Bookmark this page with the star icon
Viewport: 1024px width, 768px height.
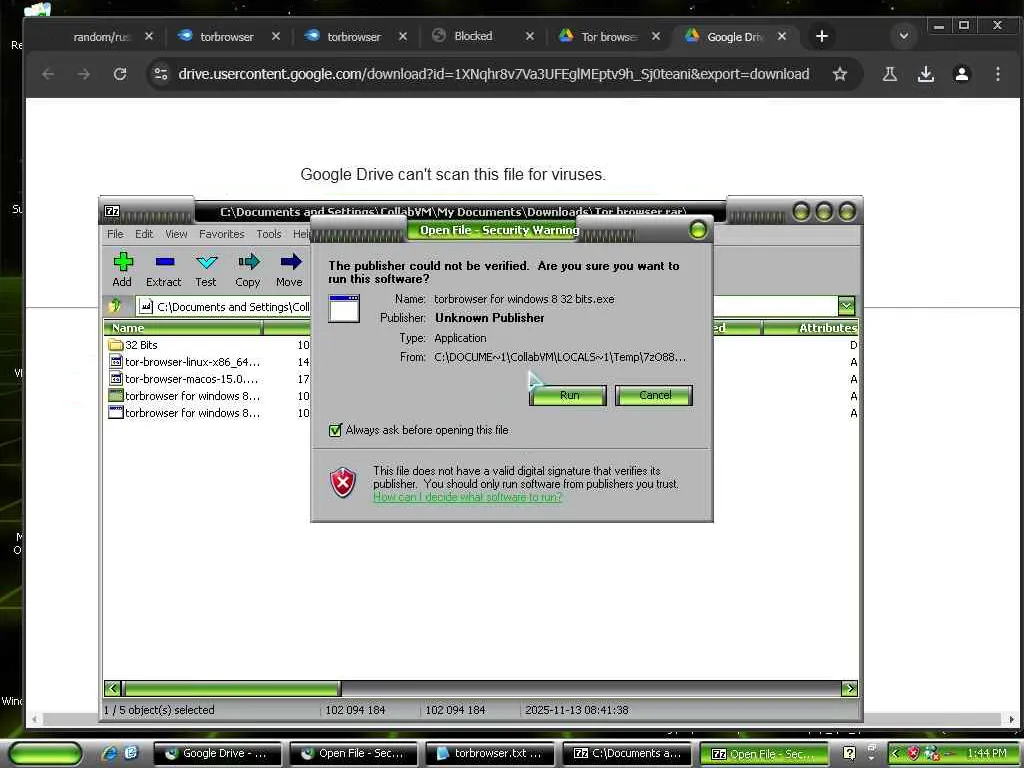point(840,74)
